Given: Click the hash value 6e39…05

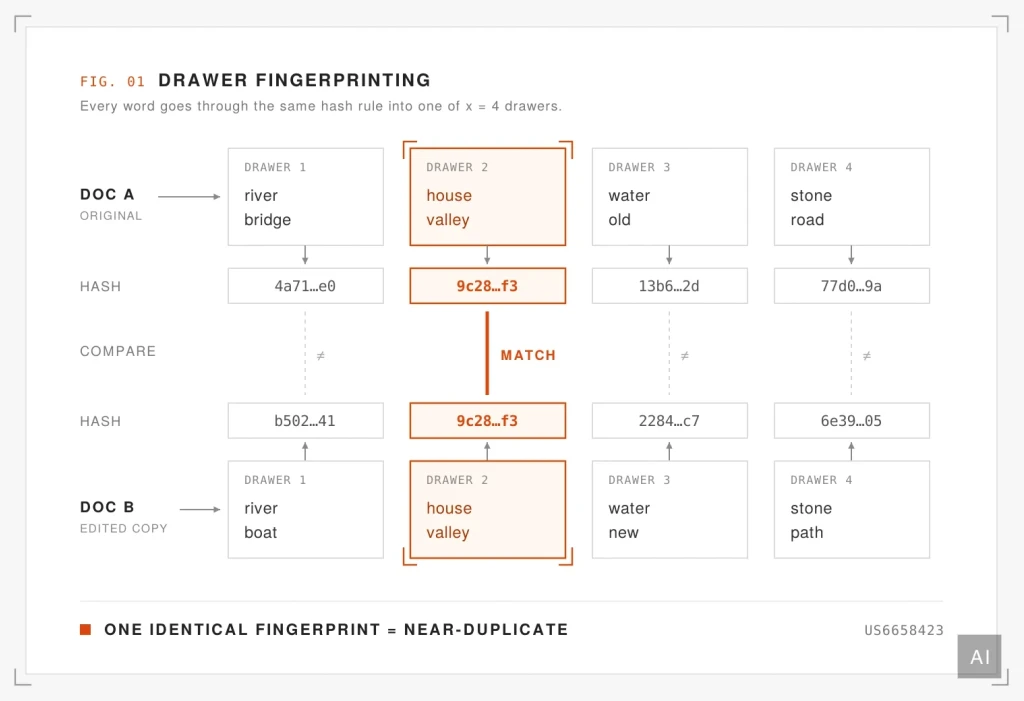Looking at the screenshot, I should tap(852, 421).
